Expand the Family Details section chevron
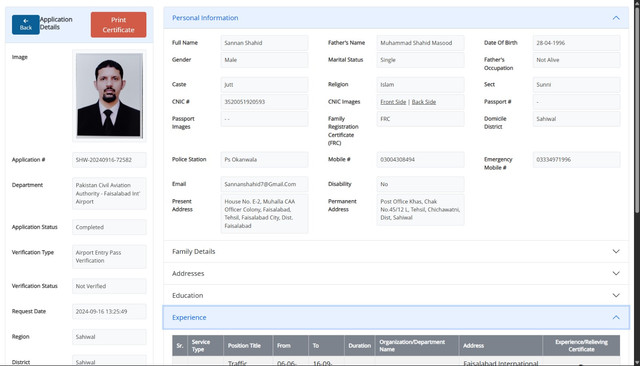 click(x=616, y=251)
